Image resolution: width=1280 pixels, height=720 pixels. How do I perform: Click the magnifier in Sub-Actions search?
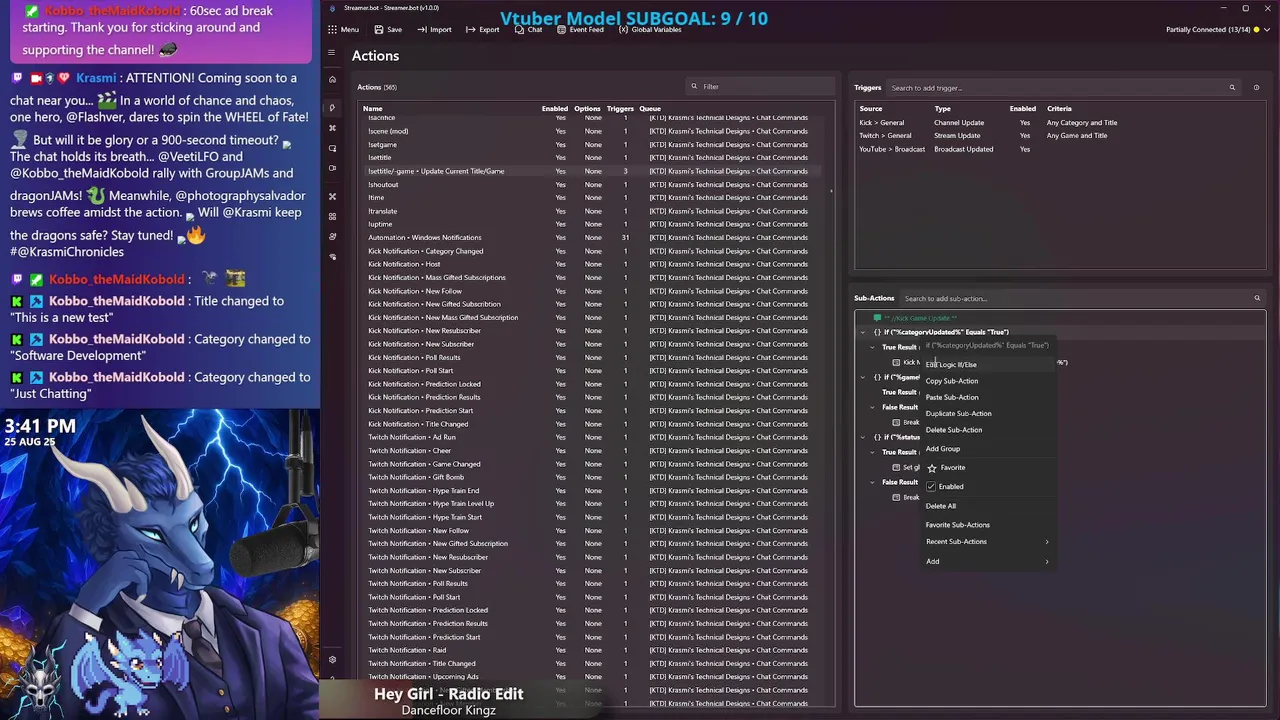click(x=1257, y=298)
